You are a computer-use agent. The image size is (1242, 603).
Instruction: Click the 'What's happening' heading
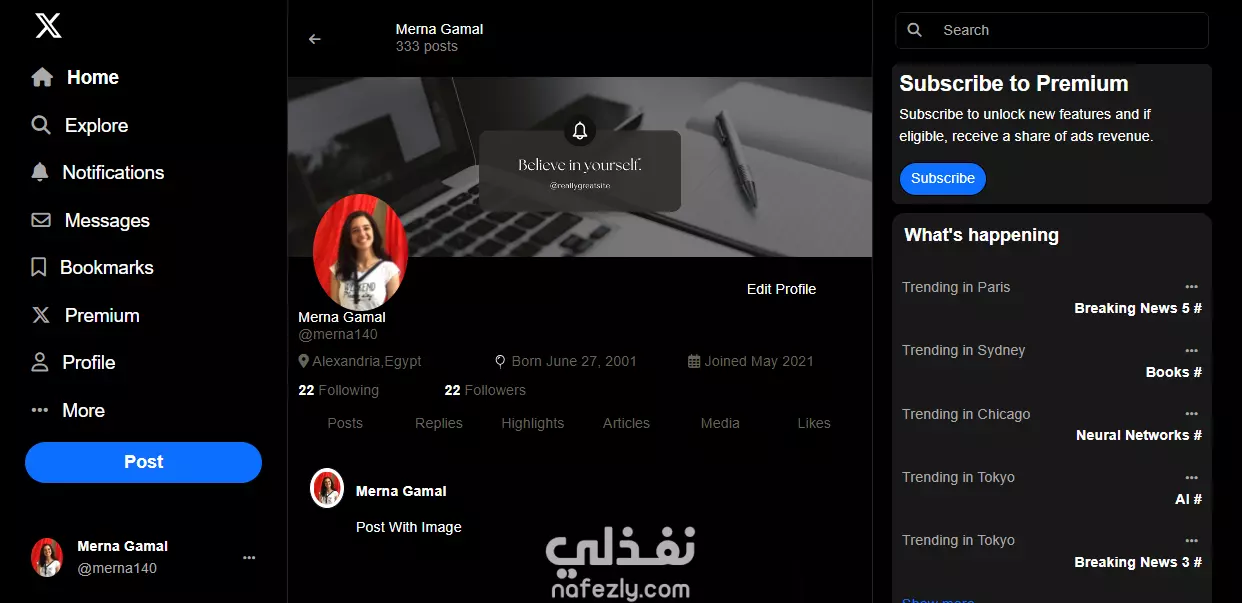tap(981, 235)
